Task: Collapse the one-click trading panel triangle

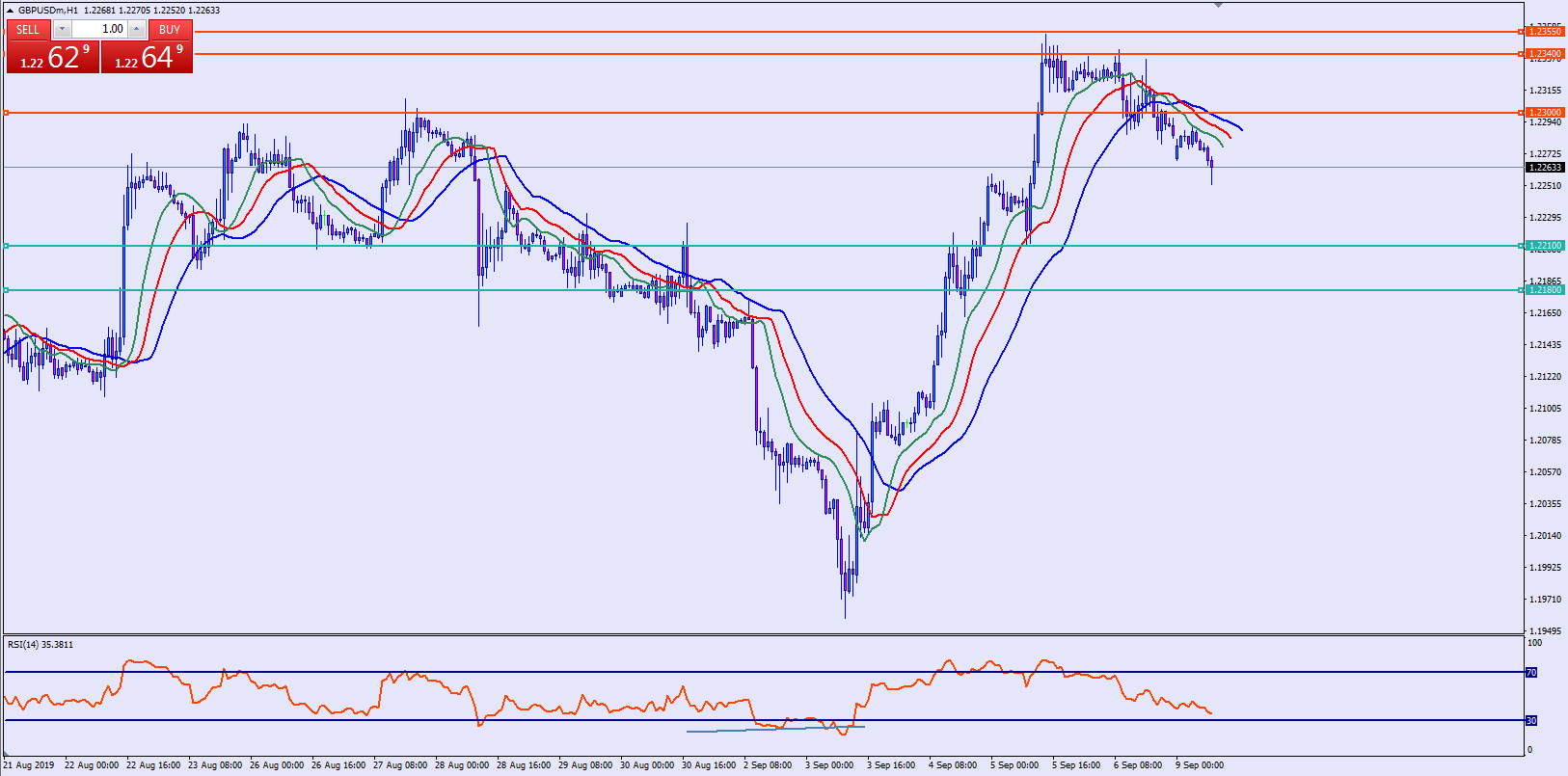Action: (10, 11)
